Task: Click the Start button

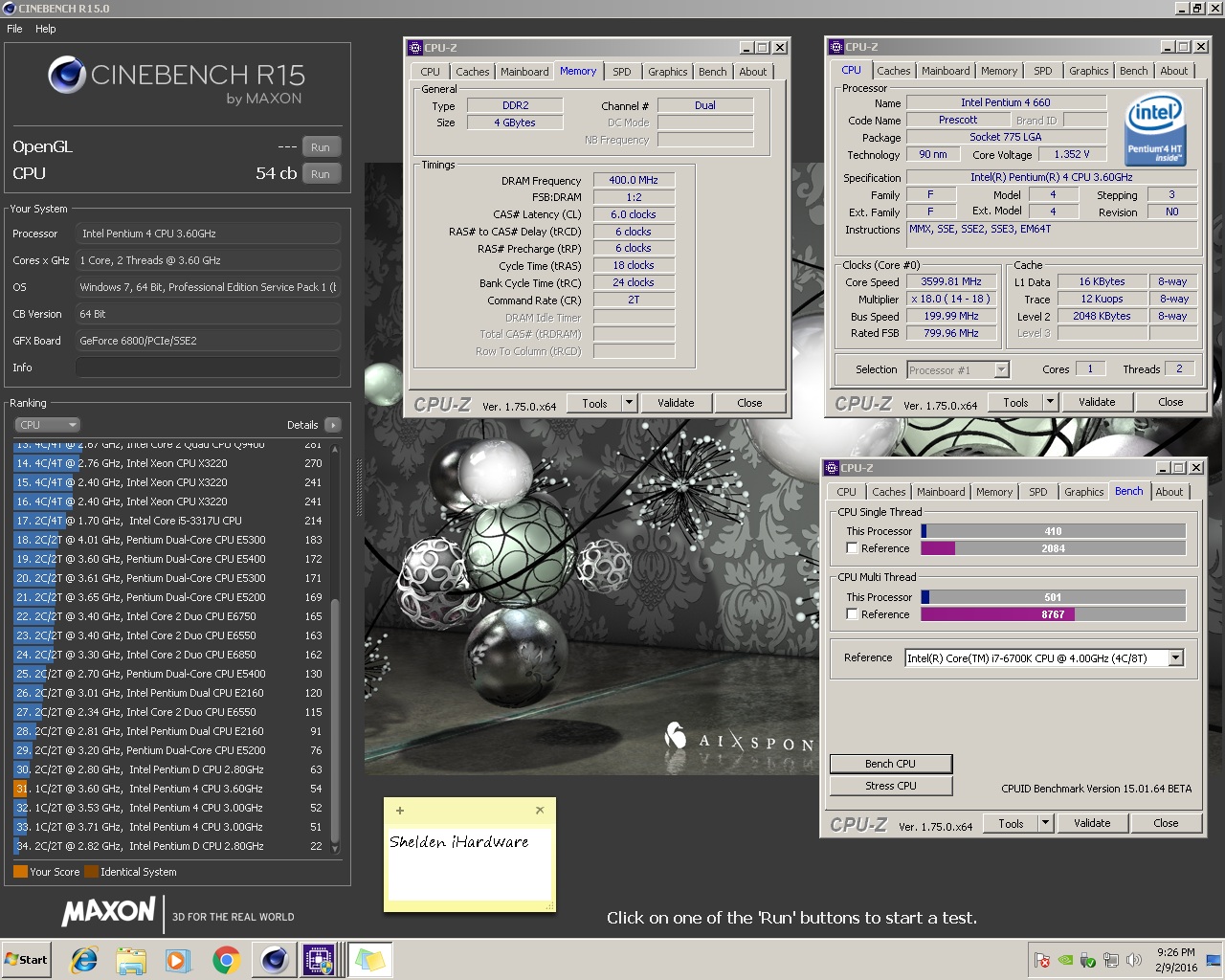Action: [x=26, y=960]
